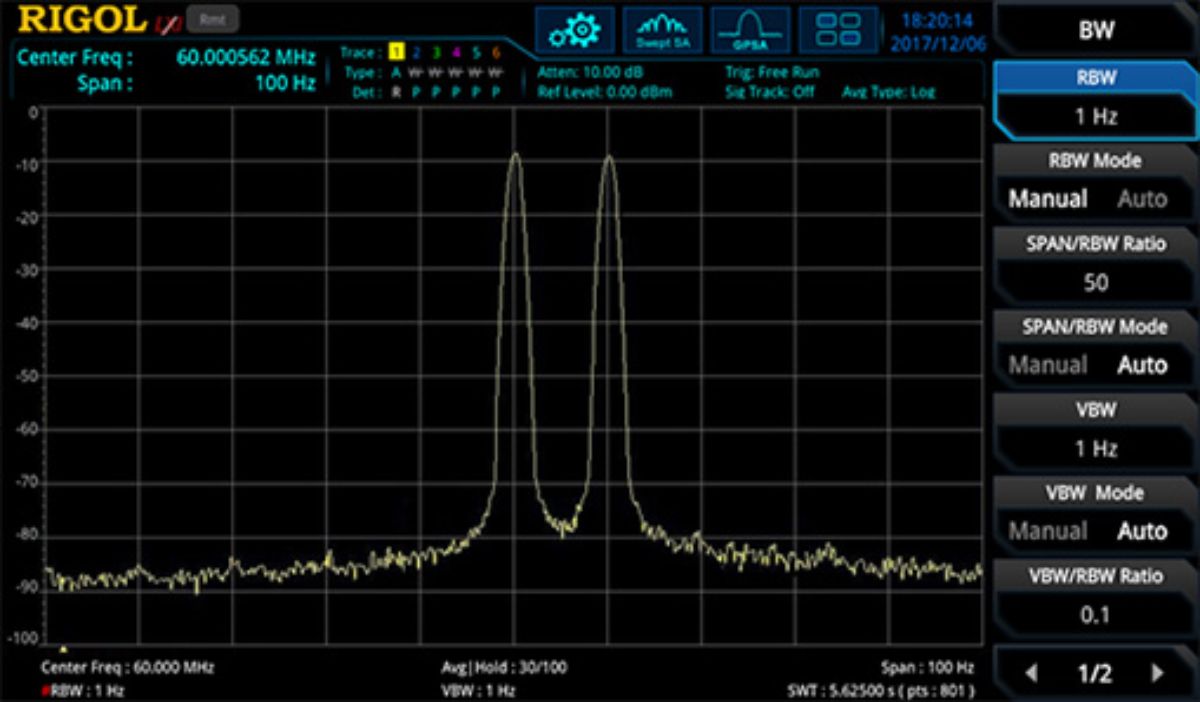Select the VBW menu item
1200x702 pixels.
tap(1095, 431)
